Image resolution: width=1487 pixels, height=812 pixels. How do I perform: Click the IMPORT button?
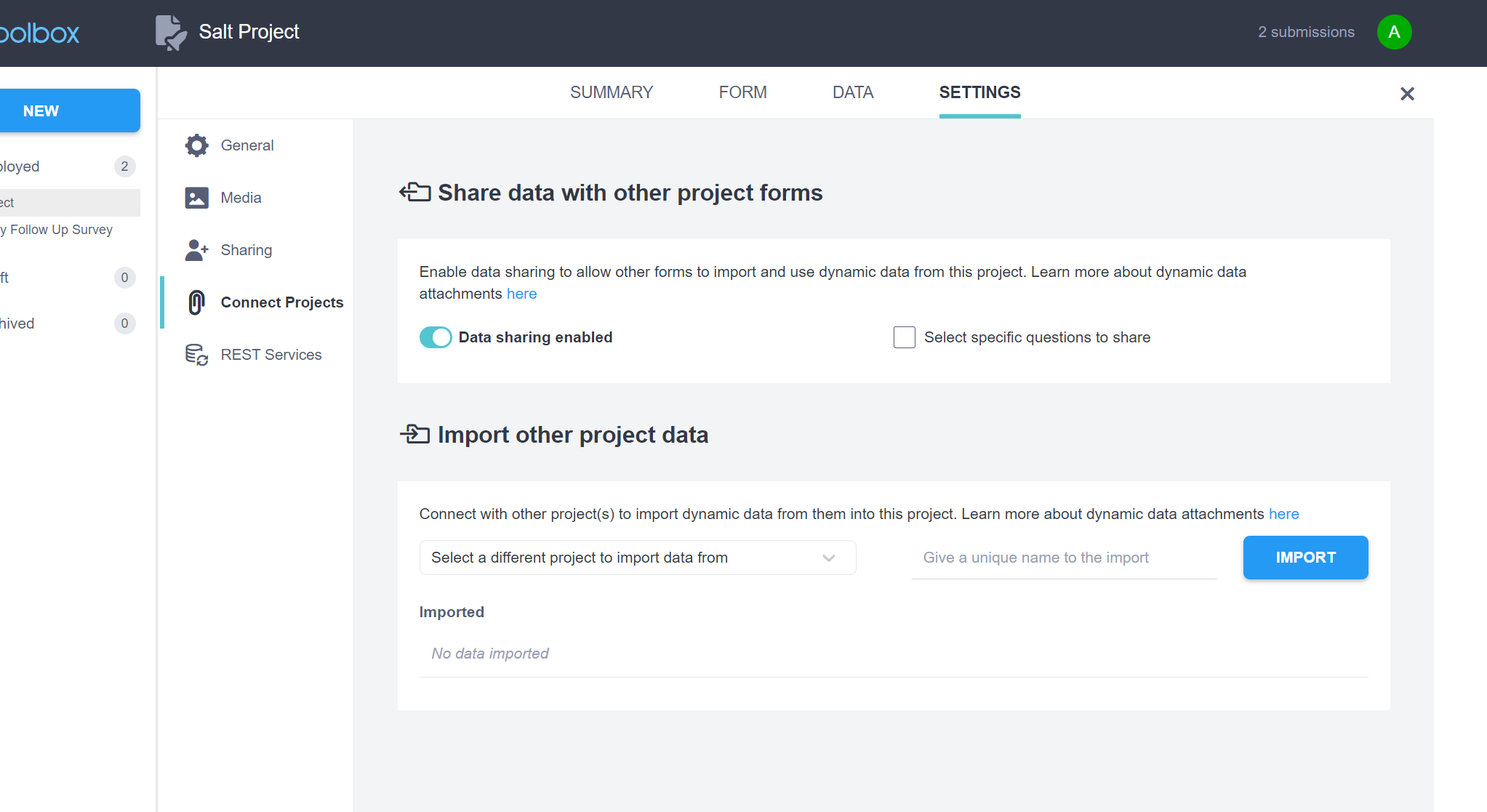point(1305,558)
